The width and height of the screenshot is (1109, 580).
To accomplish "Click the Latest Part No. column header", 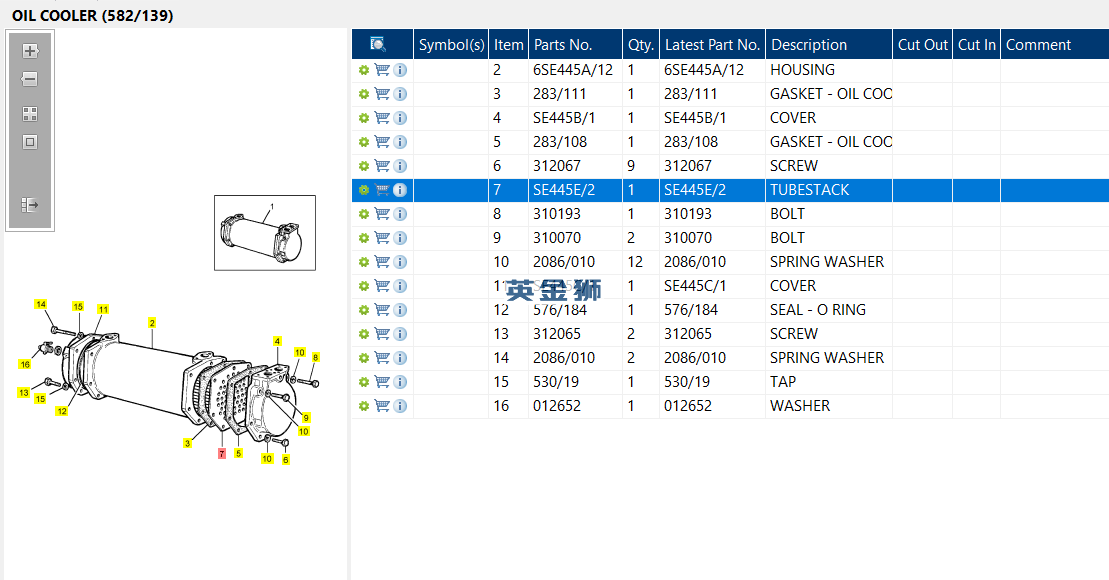I will (x=712, y=45).
